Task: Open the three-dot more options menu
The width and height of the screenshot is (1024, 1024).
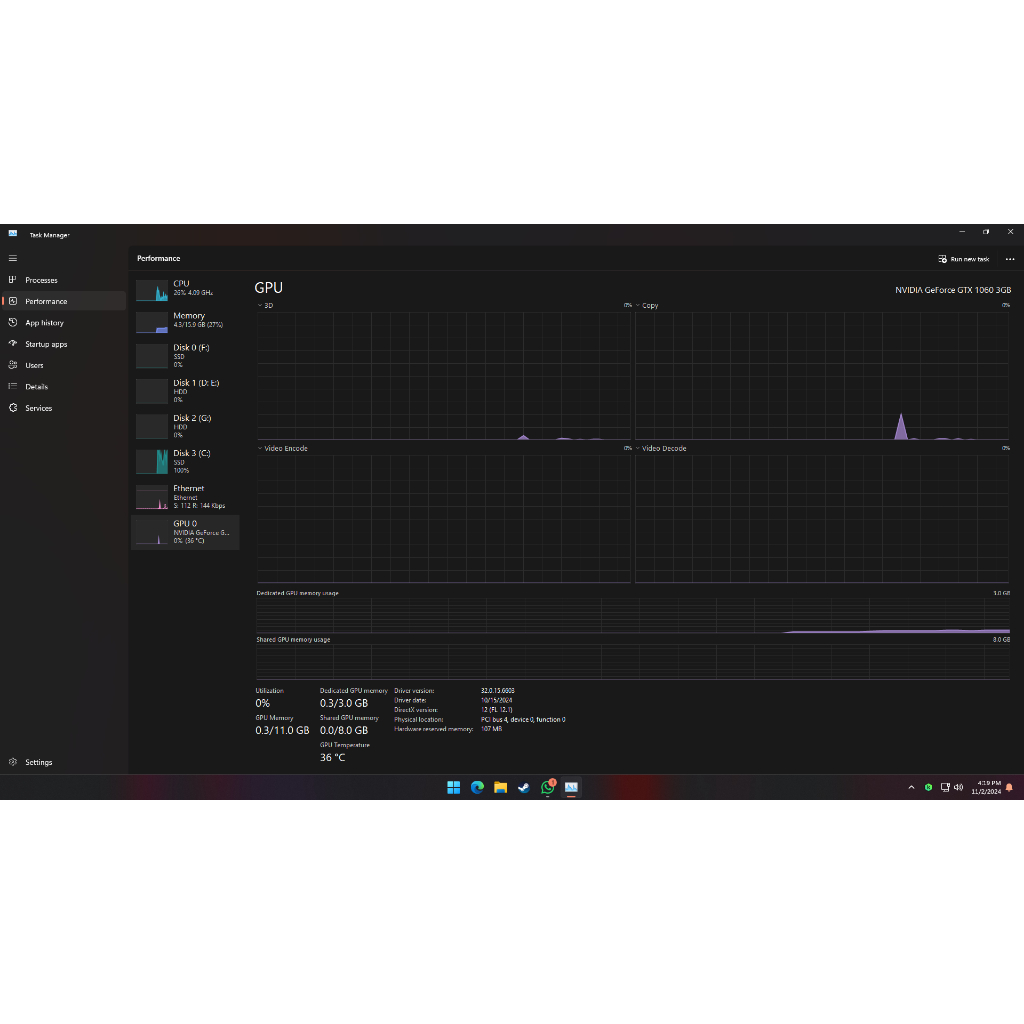Action: tap(1010, 259)
